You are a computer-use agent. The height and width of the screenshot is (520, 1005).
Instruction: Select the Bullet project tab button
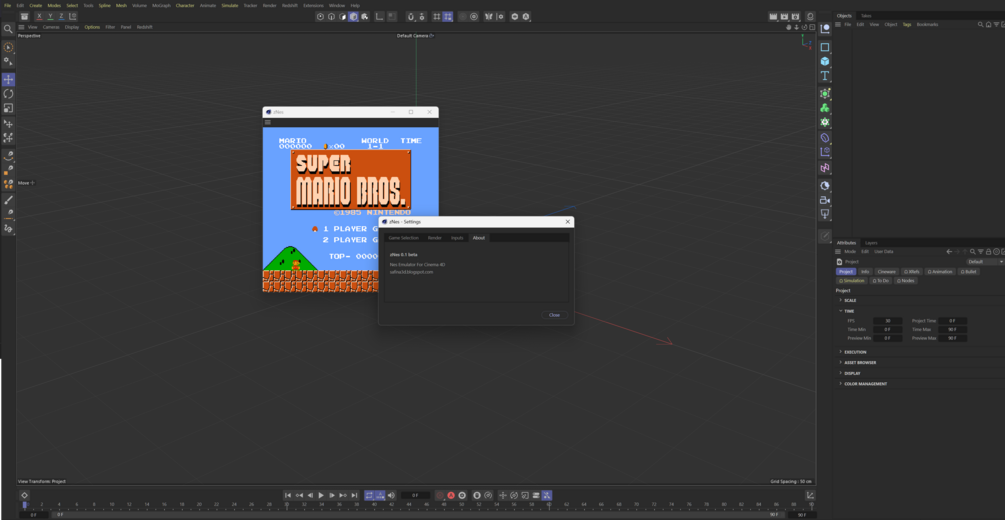[968, 272]
